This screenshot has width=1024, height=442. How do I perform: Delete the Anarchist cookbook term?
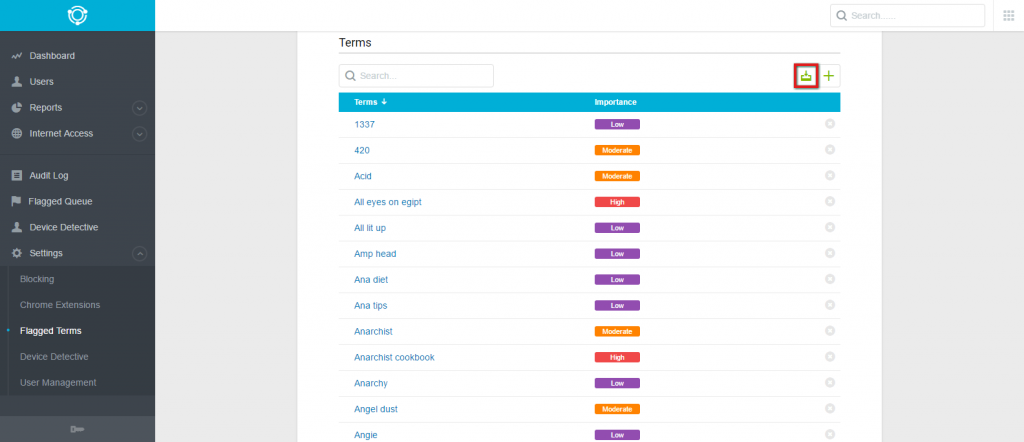[x=829, y=357]
